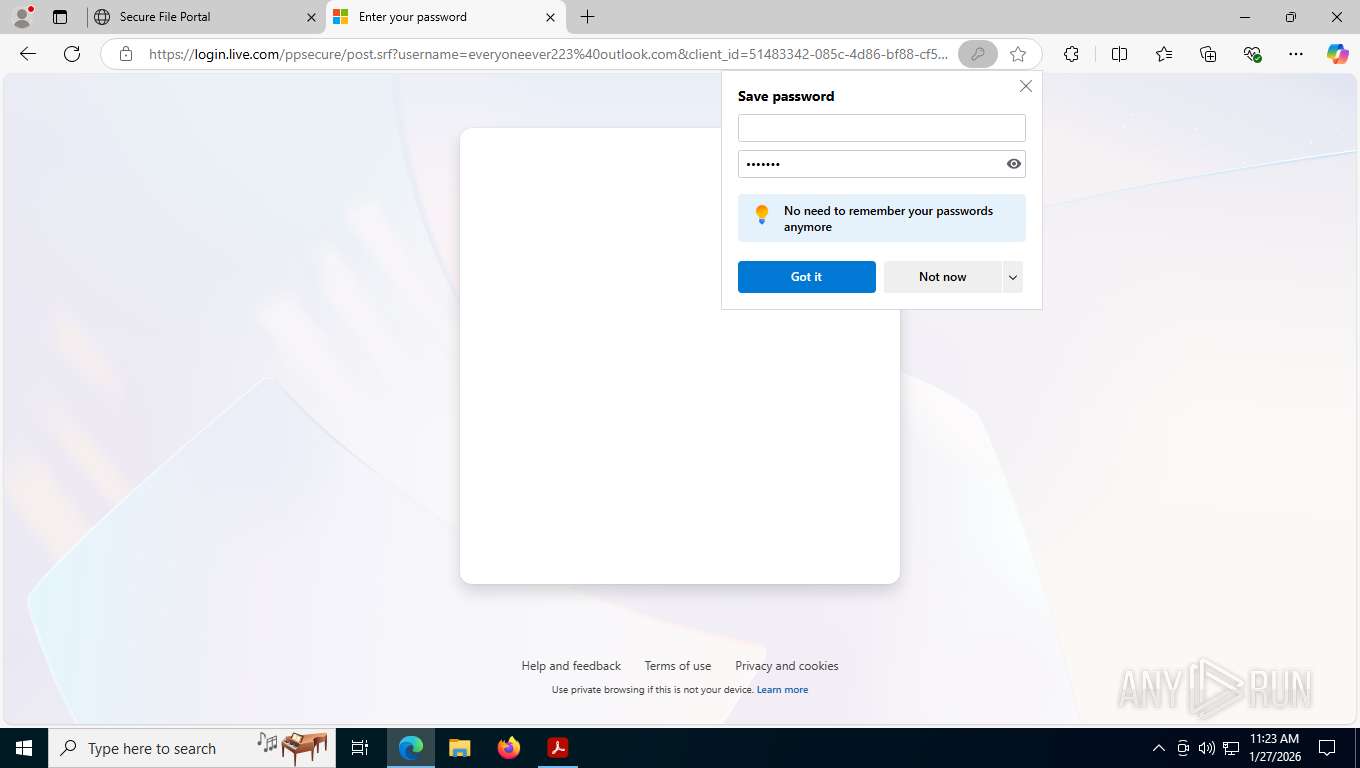Image resolution: width=1360 pixels, height=768 pixels.
Task: Open File Explorer from the taskbar
Action: [459, 748]
